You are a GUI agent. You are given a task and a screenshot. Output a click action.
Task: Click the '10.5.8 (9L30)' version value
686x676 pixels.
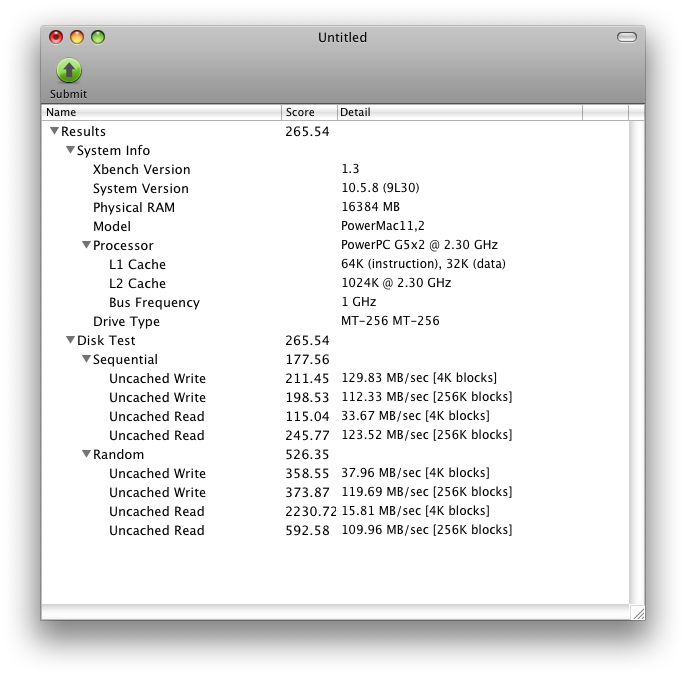[380, 188]
